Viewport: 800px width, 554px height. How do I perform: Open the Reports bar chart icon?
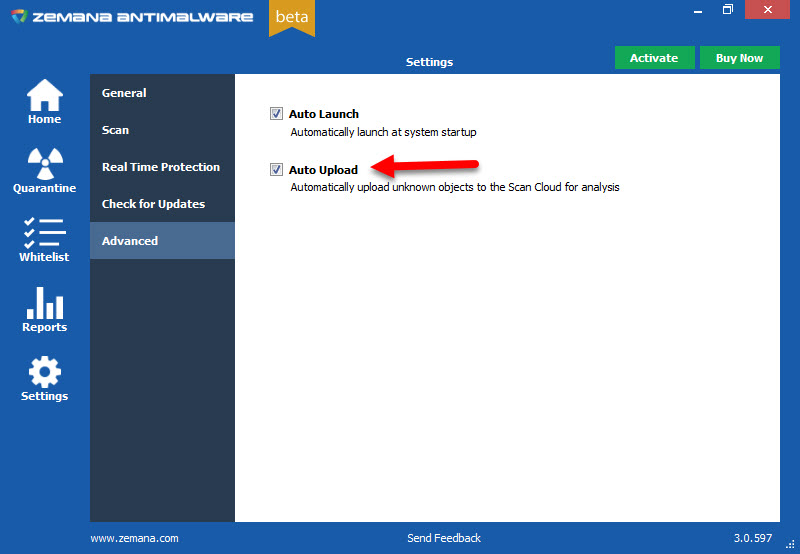pyautogui.click(x=45, y=303)
